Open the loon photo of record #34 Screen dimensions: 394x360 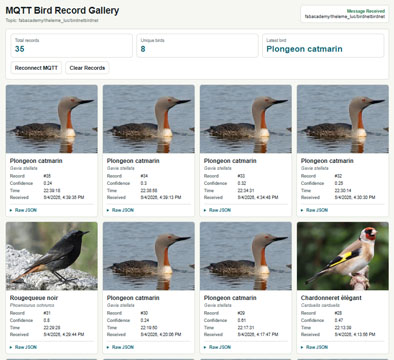[x=149, y=119]
